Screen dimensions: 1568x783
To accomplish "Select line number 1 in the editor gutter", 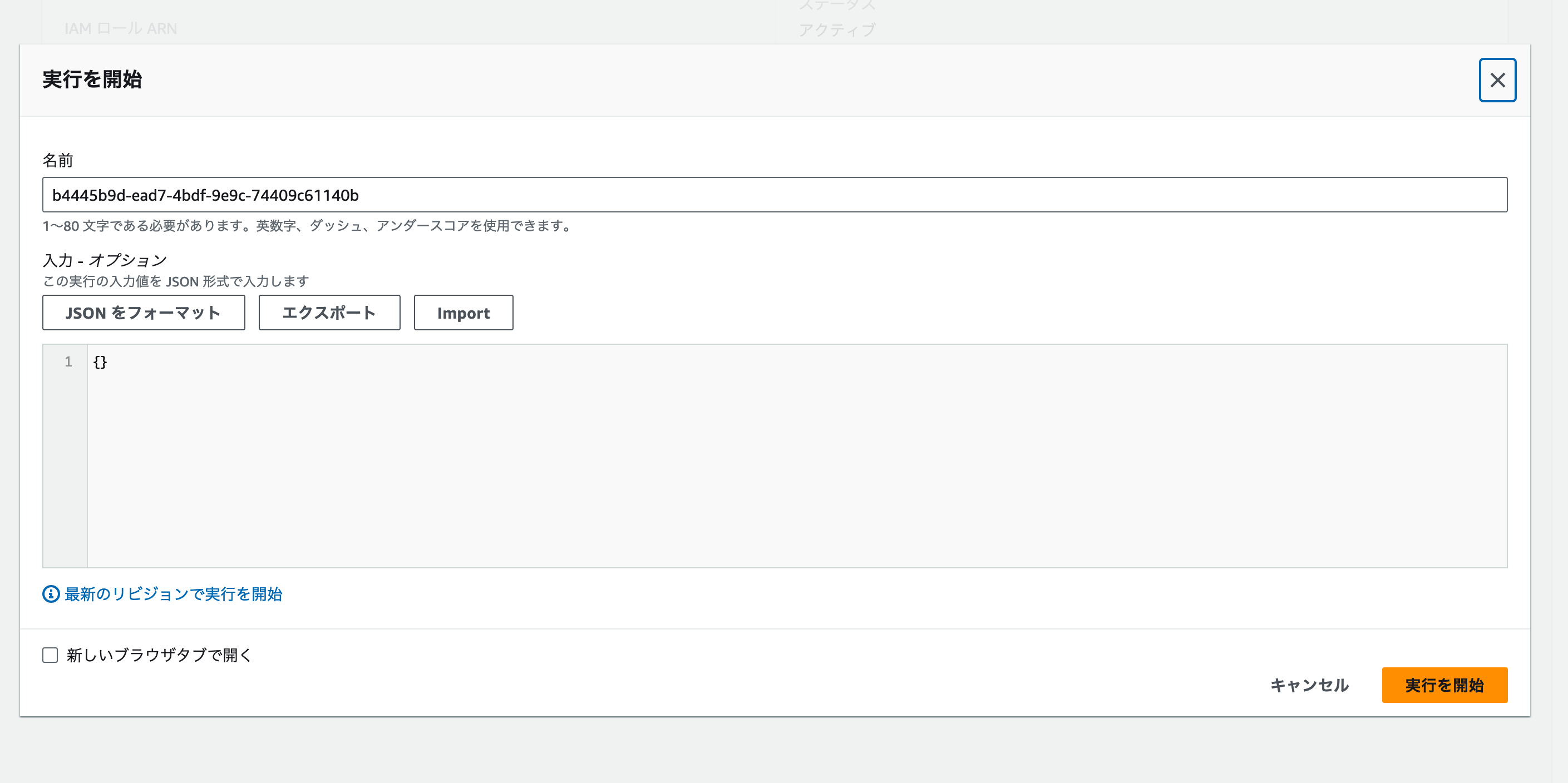I will tap(68, 362).
